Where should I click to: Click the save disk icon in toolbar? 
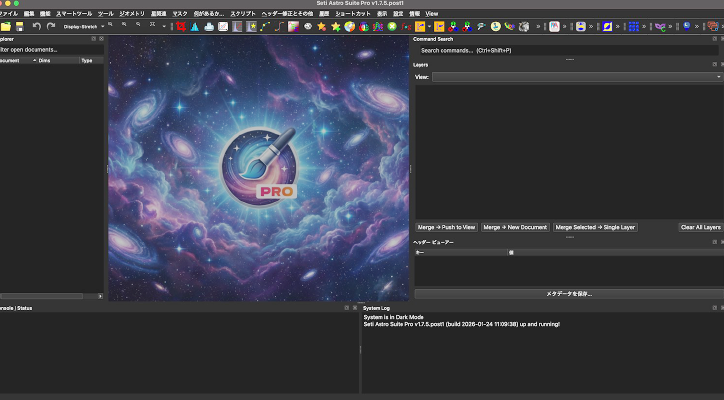click(19, 26)
